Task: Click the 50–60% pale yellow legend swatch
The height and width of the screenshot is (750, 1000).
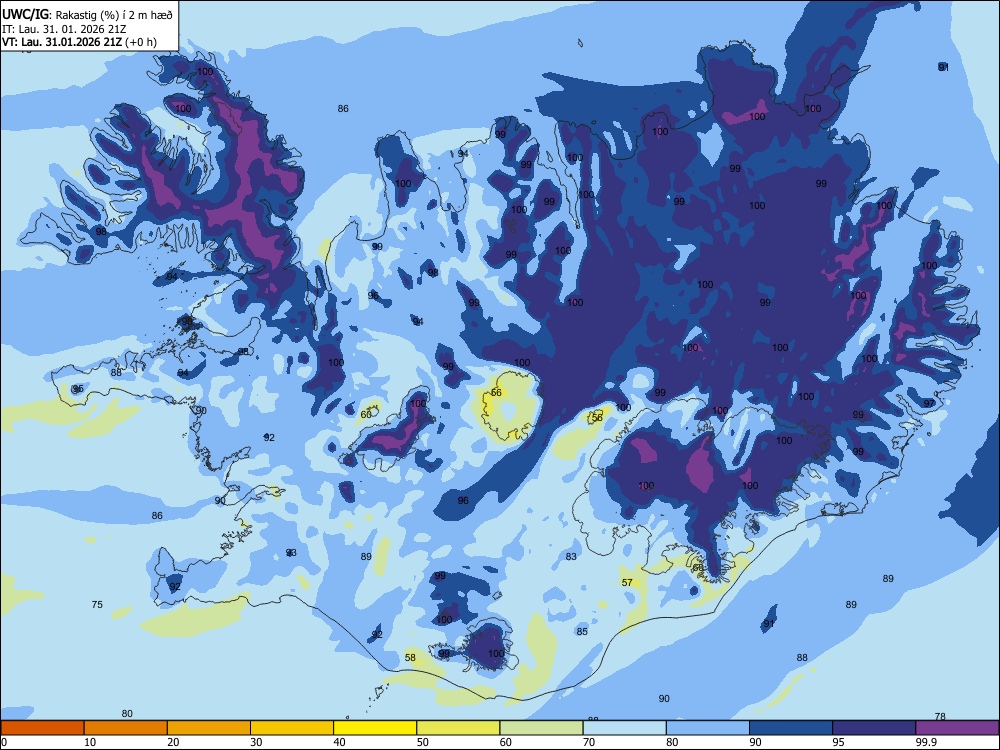Action: (458, 728)
